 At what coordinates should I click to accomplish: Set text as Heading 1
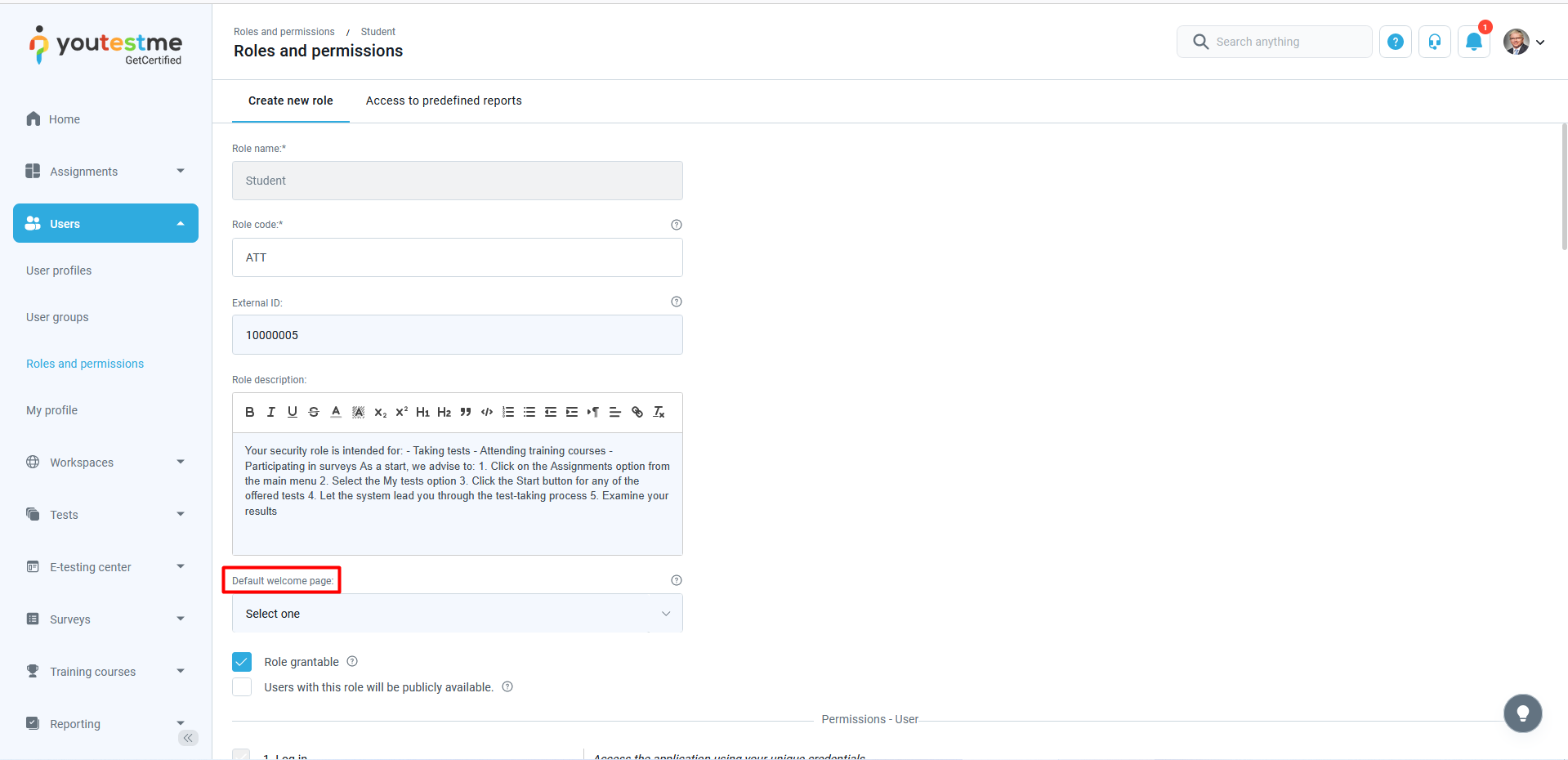click(x=422, y=412)
